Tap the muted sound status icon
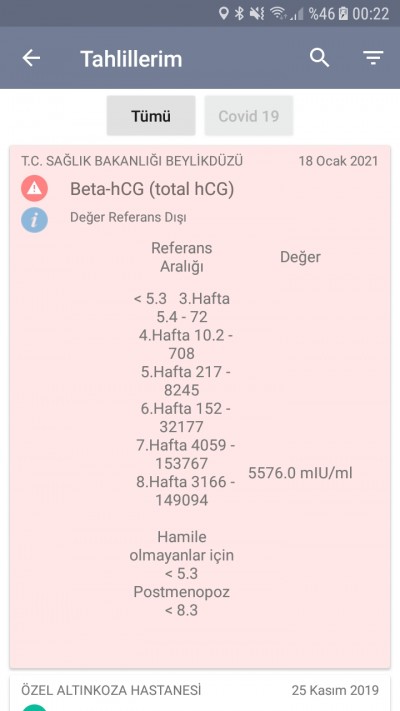 point(257,13)
